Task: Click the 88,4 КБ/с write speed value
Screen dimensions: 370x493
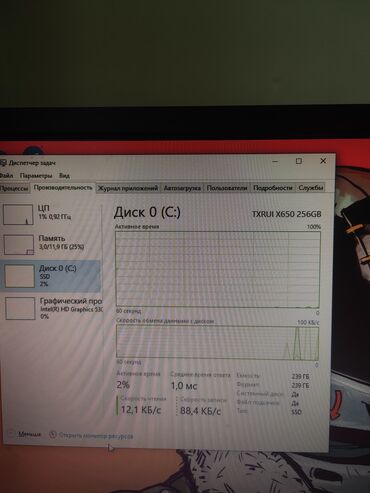Action: click(x=200, y=411)
